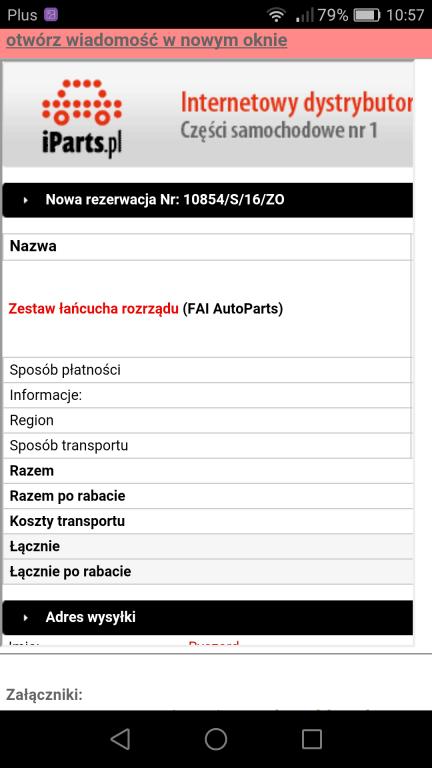Expand the Adres wysyłki arrow

(x=26, y=618)
